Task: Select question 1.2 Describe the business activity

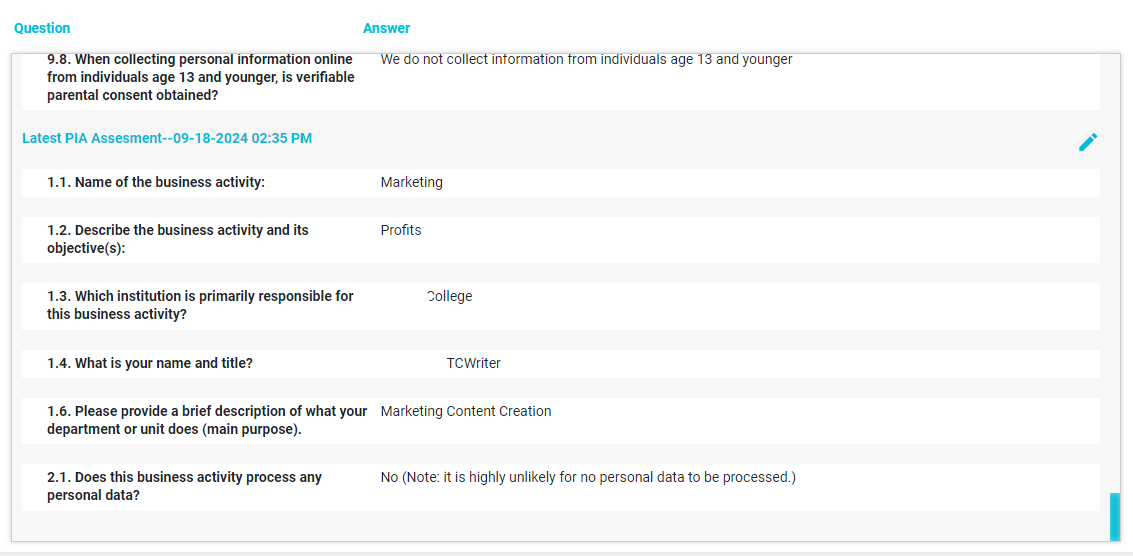Action: (178, 239)
